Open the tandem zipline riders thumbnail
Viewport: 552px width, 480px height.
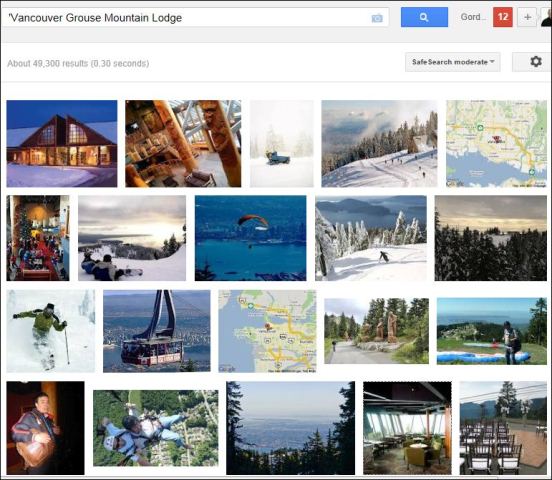(x=156, y=428)
